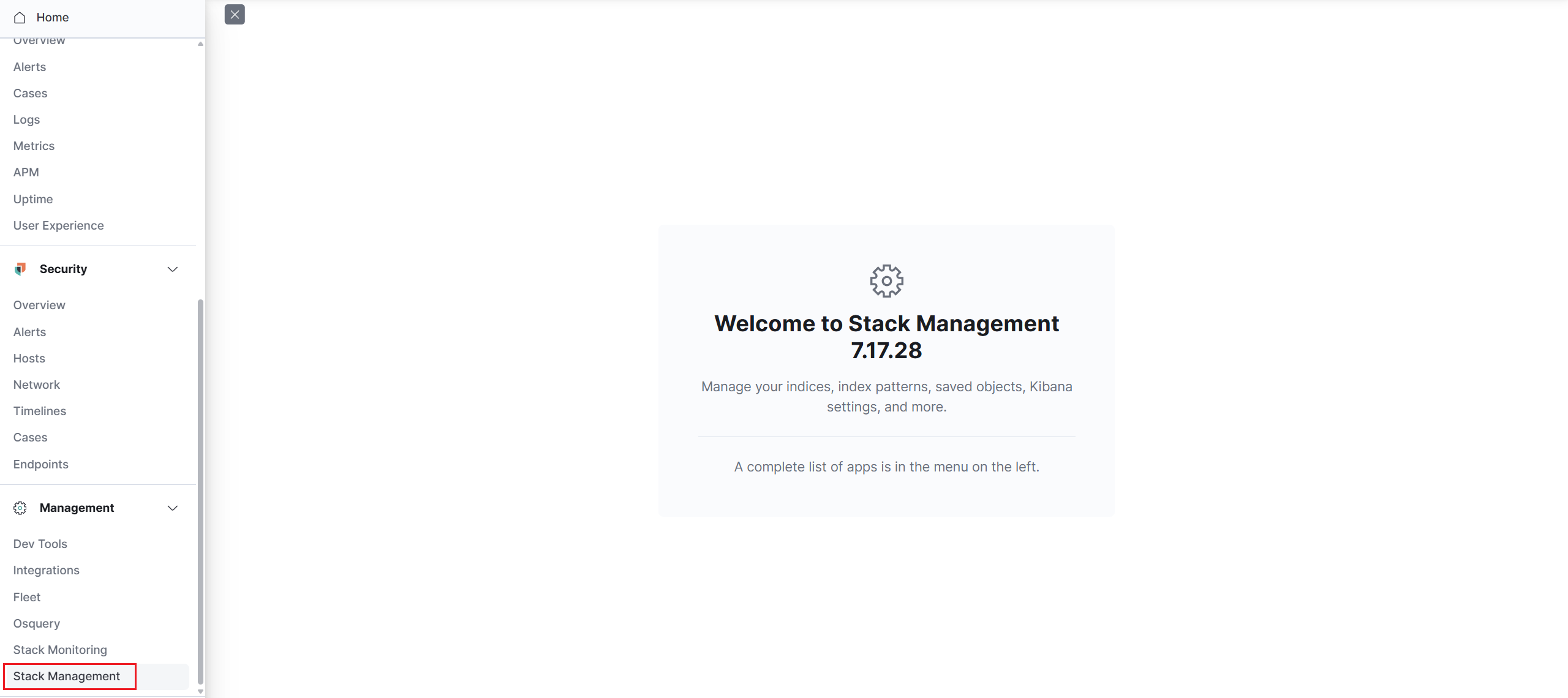Open Osquery in the sidebar
Screen dimensions: 1568x698
[x=37, y=623]
